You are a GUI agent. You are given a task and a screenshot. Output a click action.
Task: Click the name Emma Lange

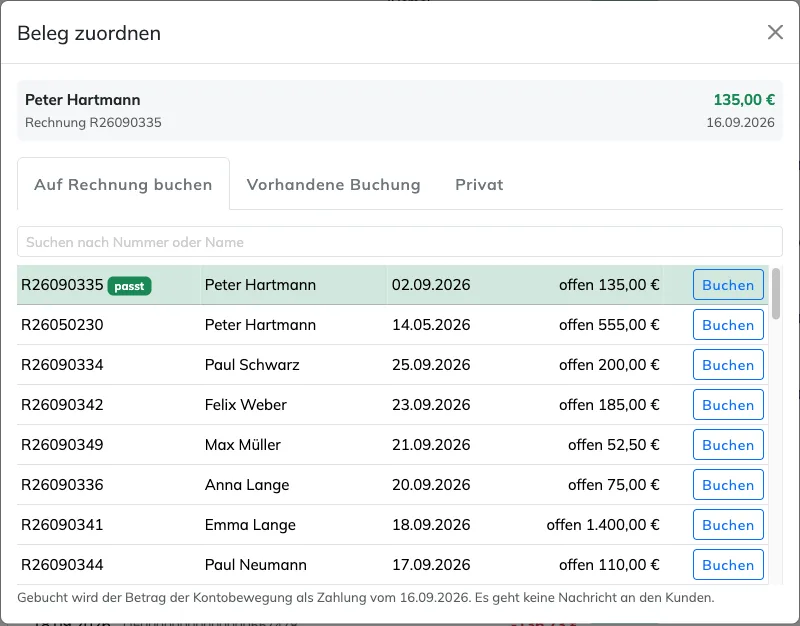(250, 524)
